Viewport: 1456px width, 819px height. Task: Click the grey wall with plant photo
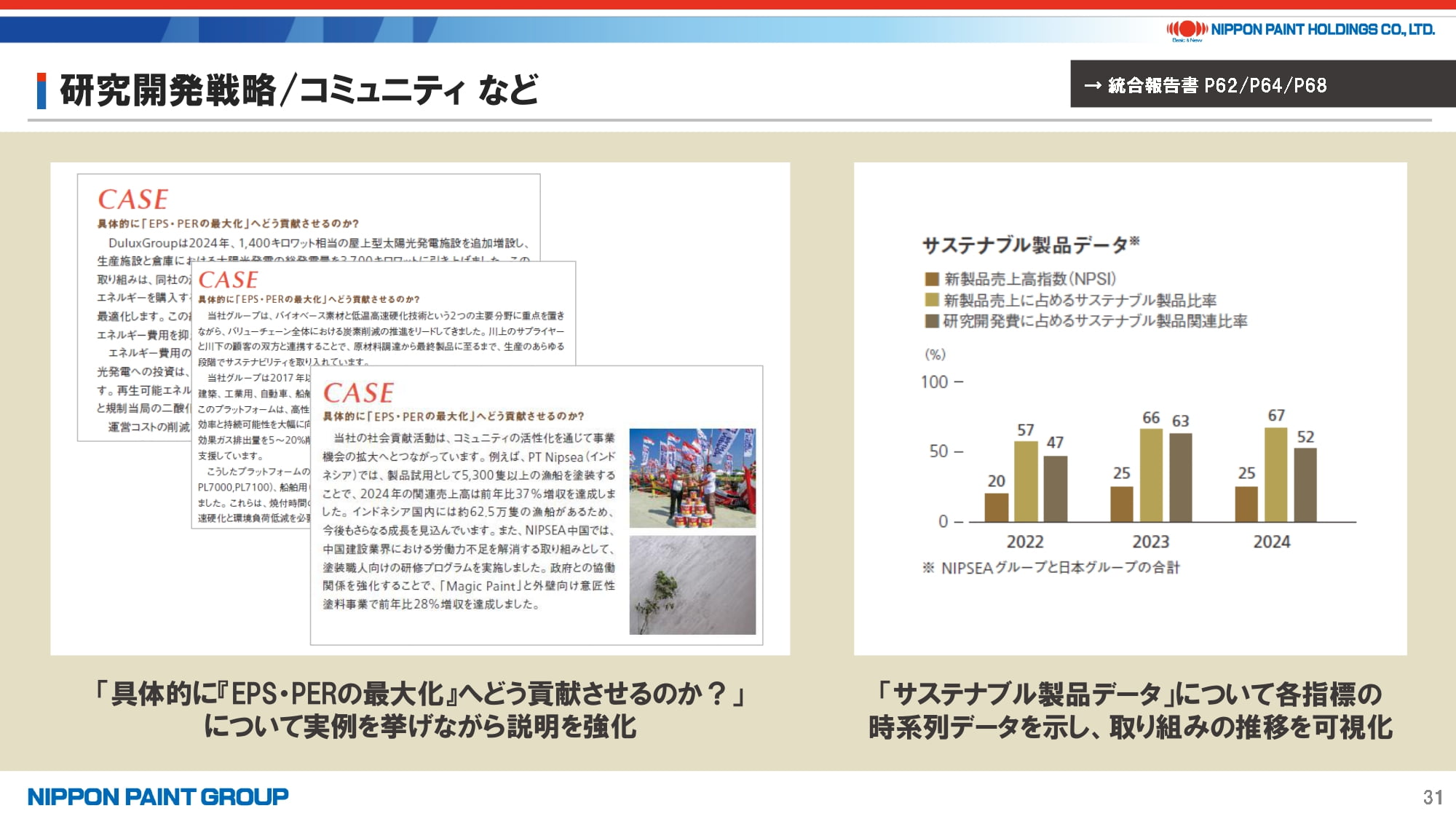click(692, 585)
